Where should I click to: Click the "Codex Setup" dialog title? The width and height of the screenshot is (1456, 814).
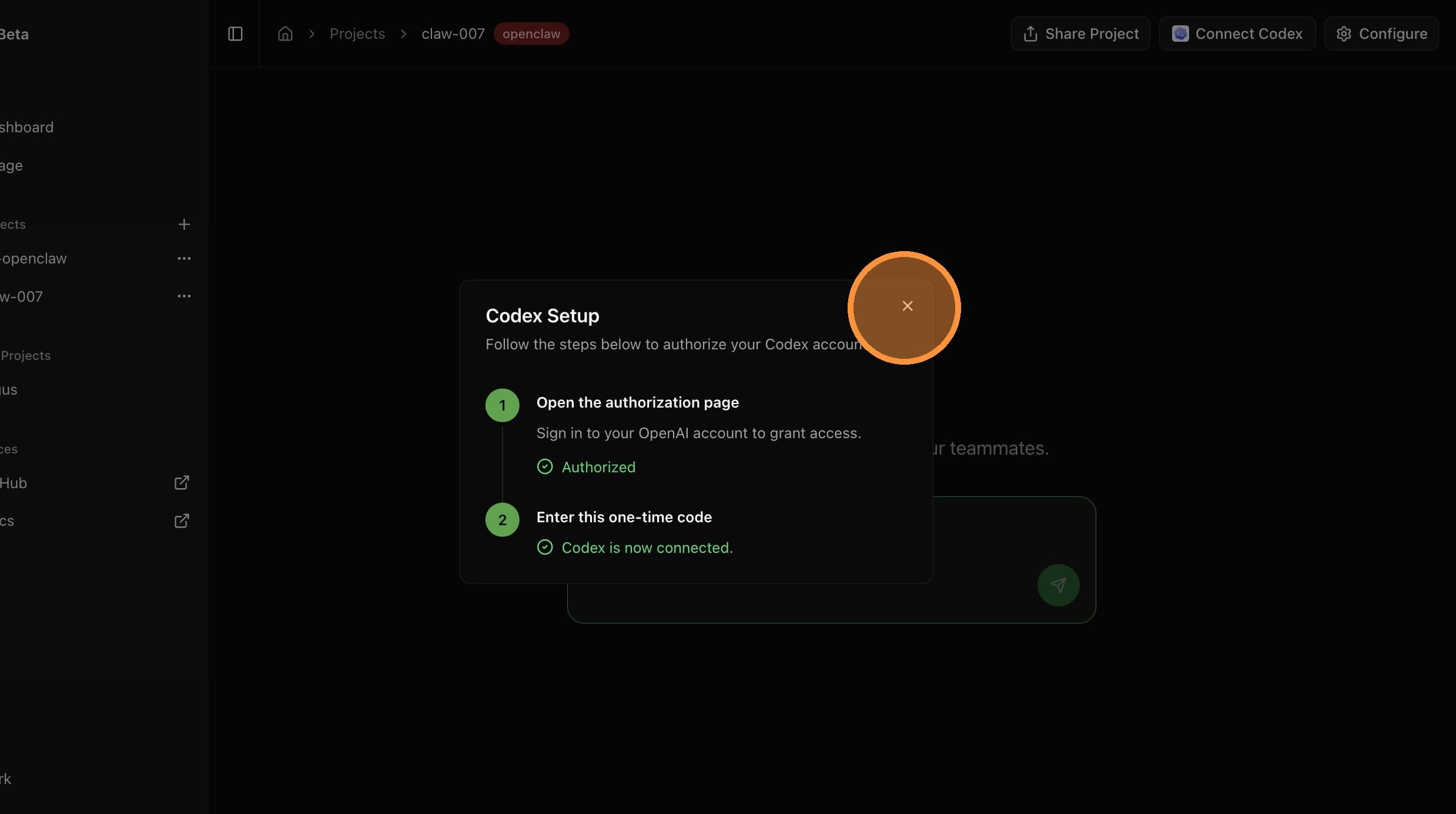[x=543, y=316]
